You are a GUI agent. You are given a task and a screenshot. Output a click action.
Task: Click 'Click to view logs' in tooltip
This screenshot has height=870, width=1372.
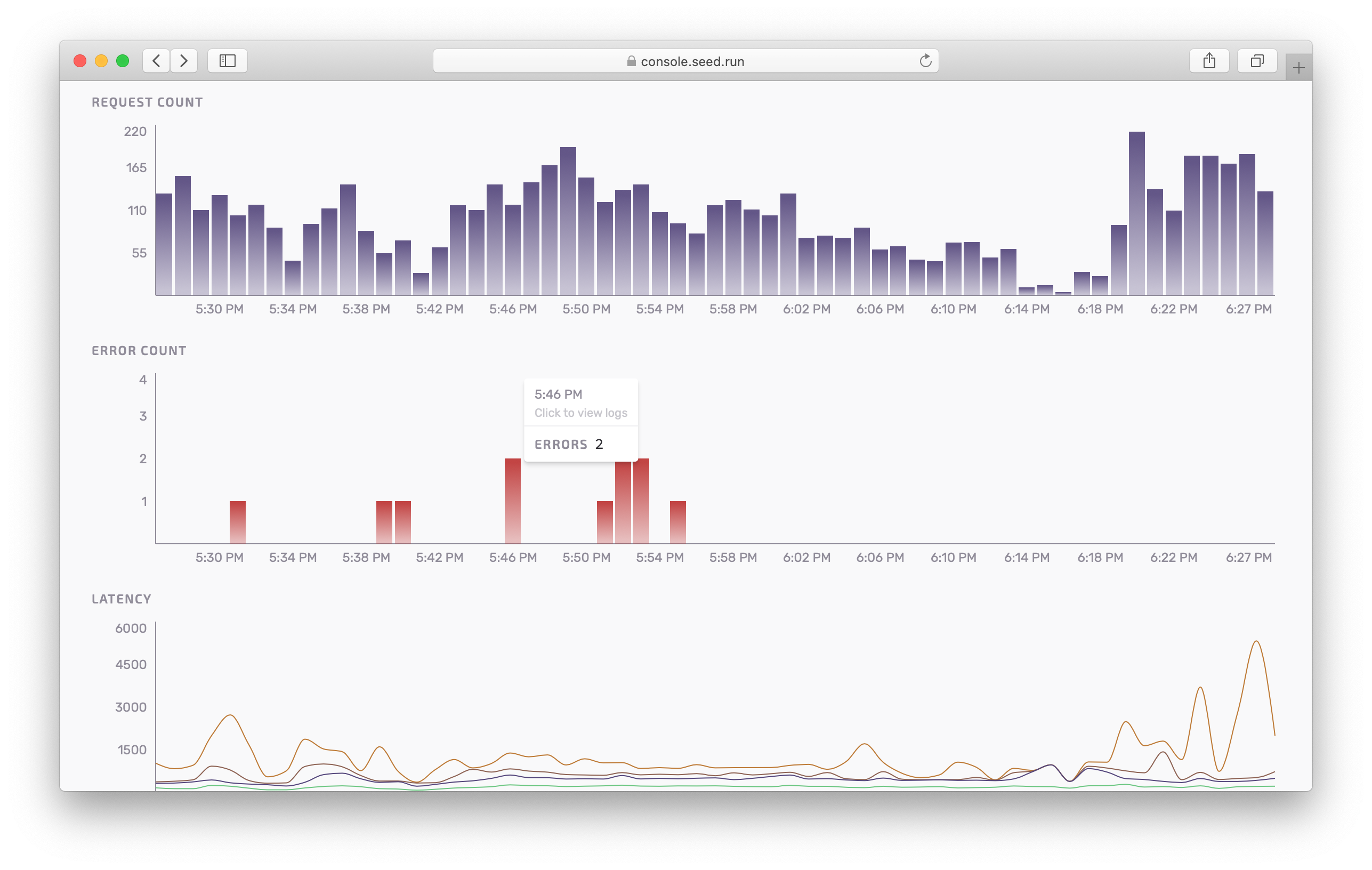coord(580,413)
